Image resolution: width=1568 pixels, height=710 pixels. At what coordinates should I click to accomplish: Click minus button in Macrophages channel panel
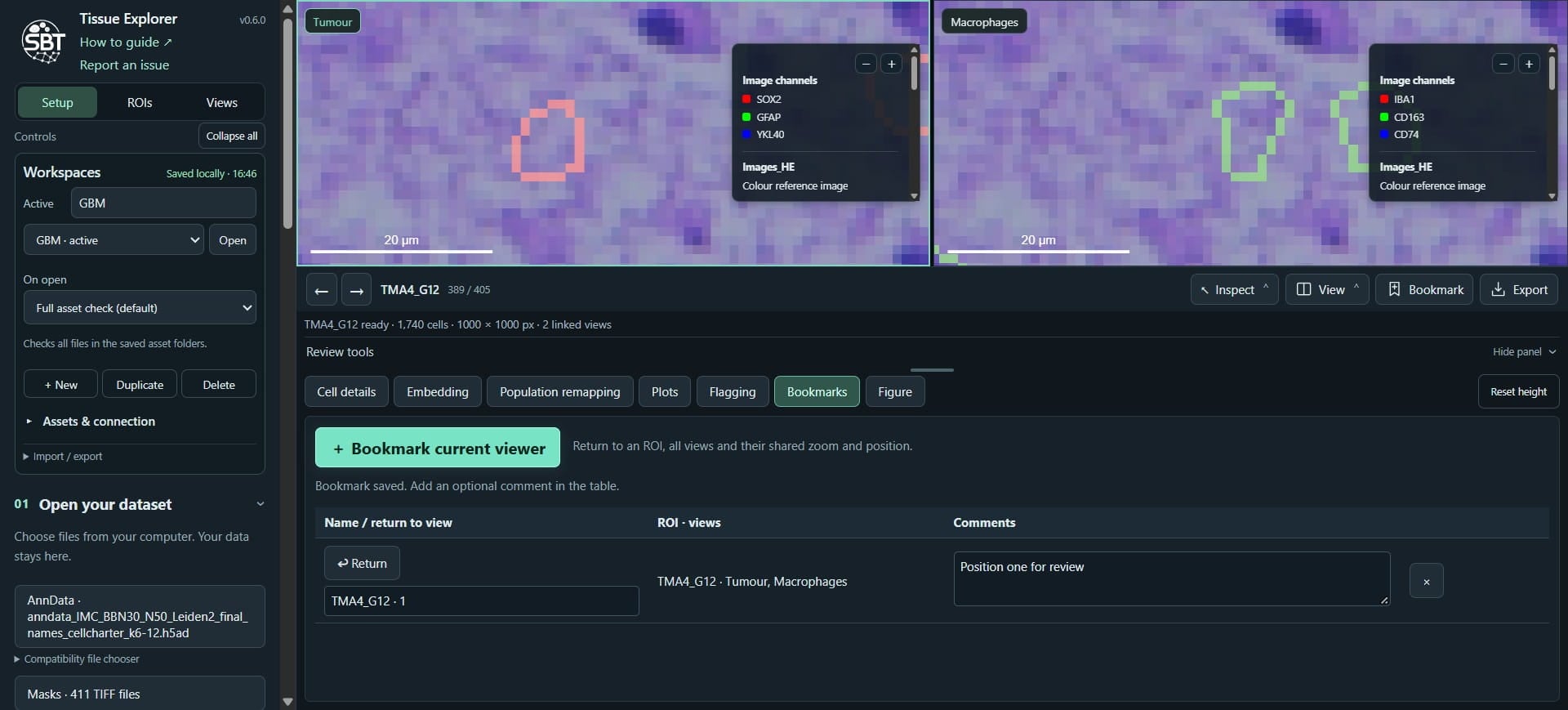coord(1503,64)
